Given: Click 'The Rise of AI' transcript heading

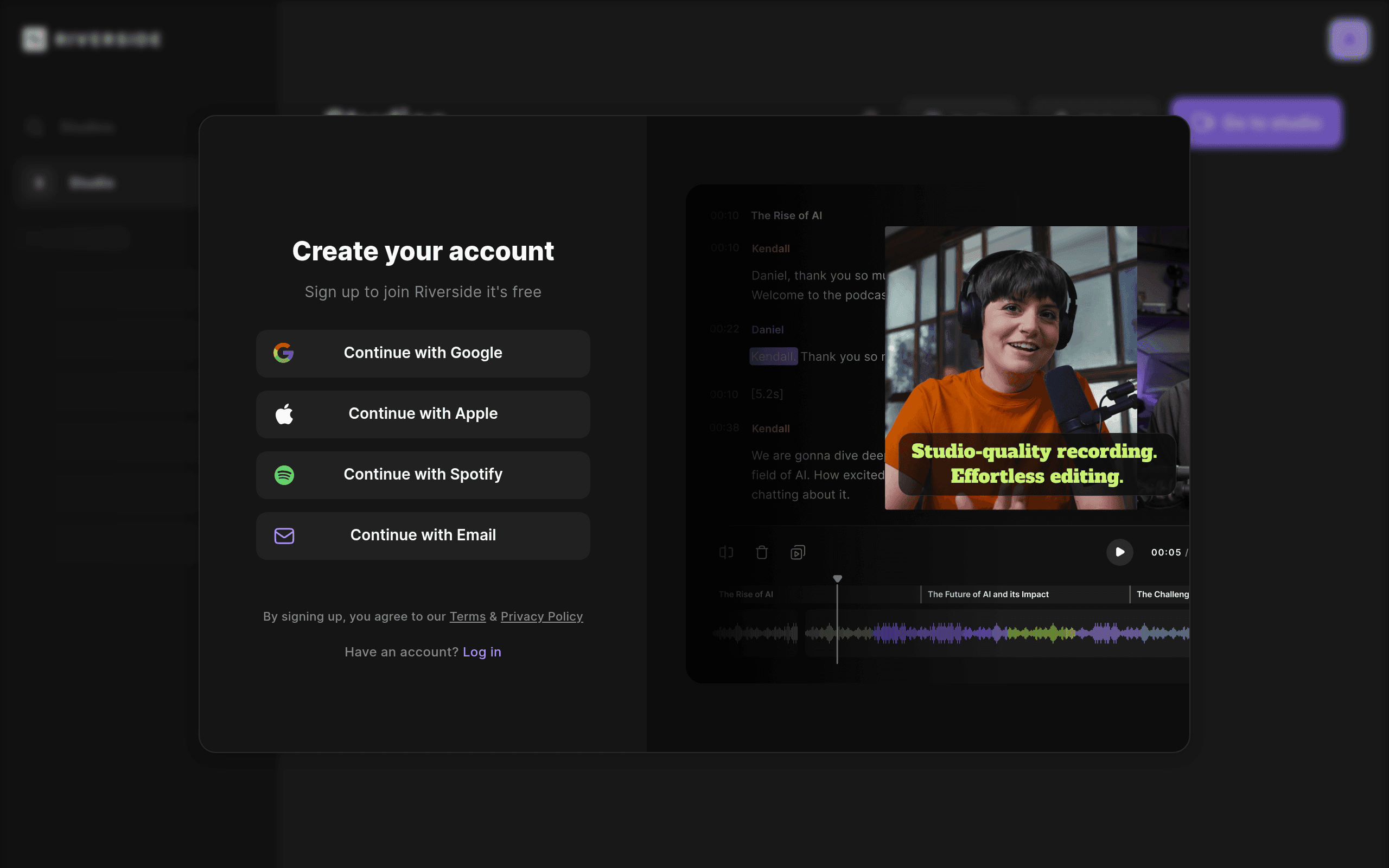Looking at the screenshot, I should [x=786, y=216].
